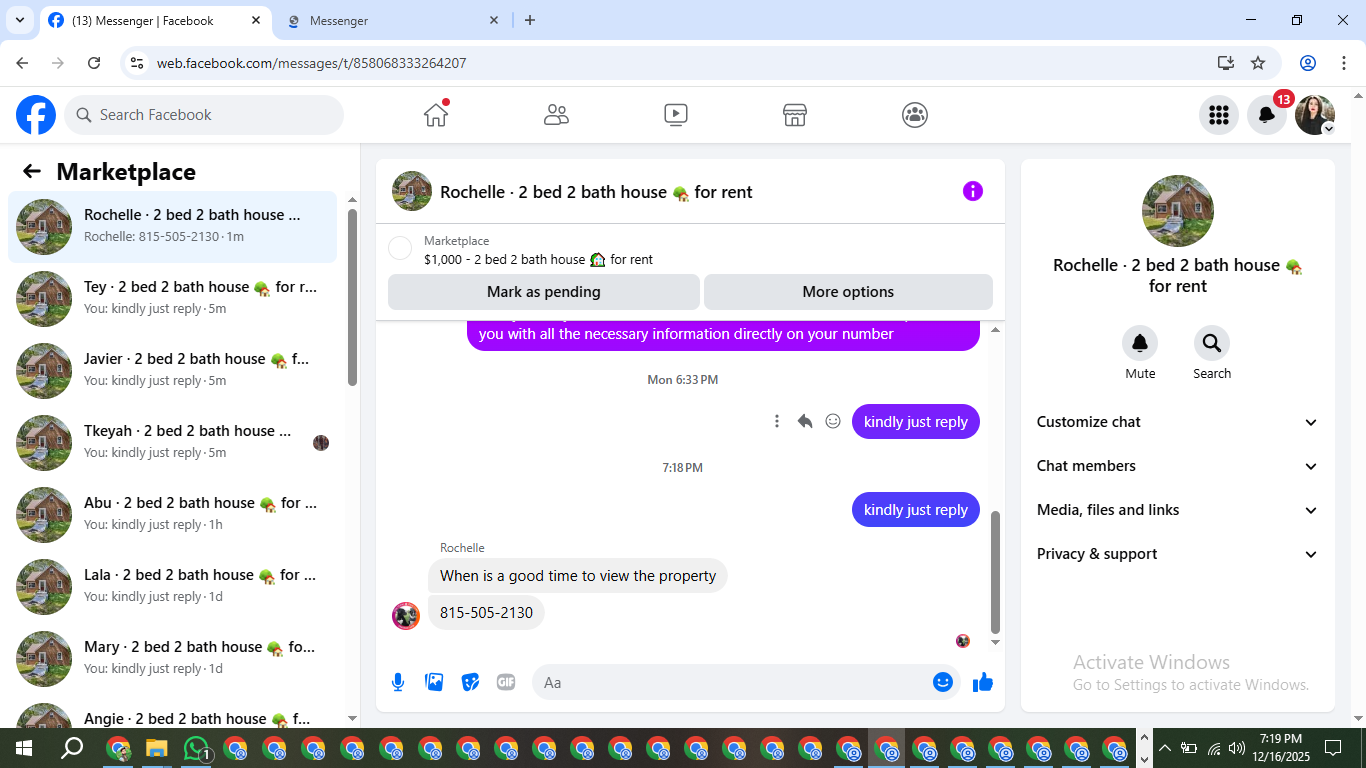This screenshot has width=1366, height=768.
Task: Click the Search magnifier in chat details
Action: (x=1212, y=343)
